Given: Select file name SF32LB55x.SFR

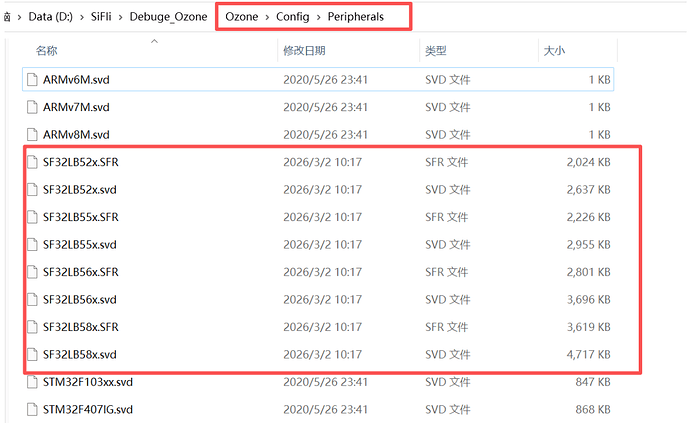Looking at the screenshot, I should click(x=81, y=217).
